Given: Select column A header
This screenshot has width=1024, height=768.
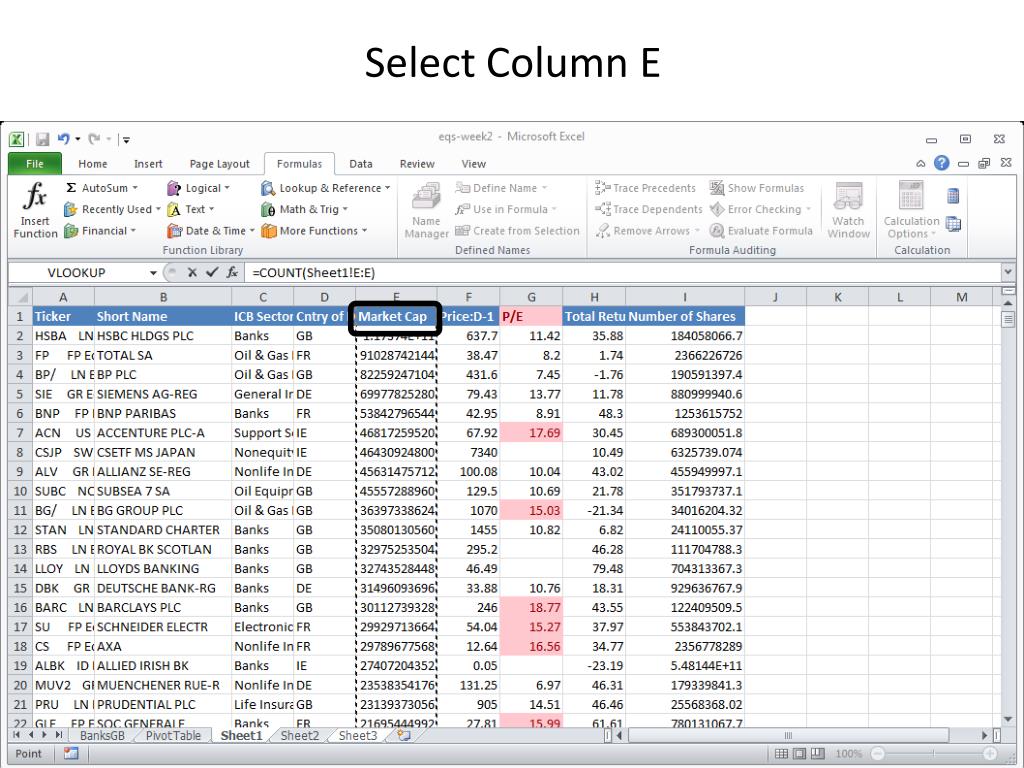Looking at the screenshot, I should [x=63, y=297].
